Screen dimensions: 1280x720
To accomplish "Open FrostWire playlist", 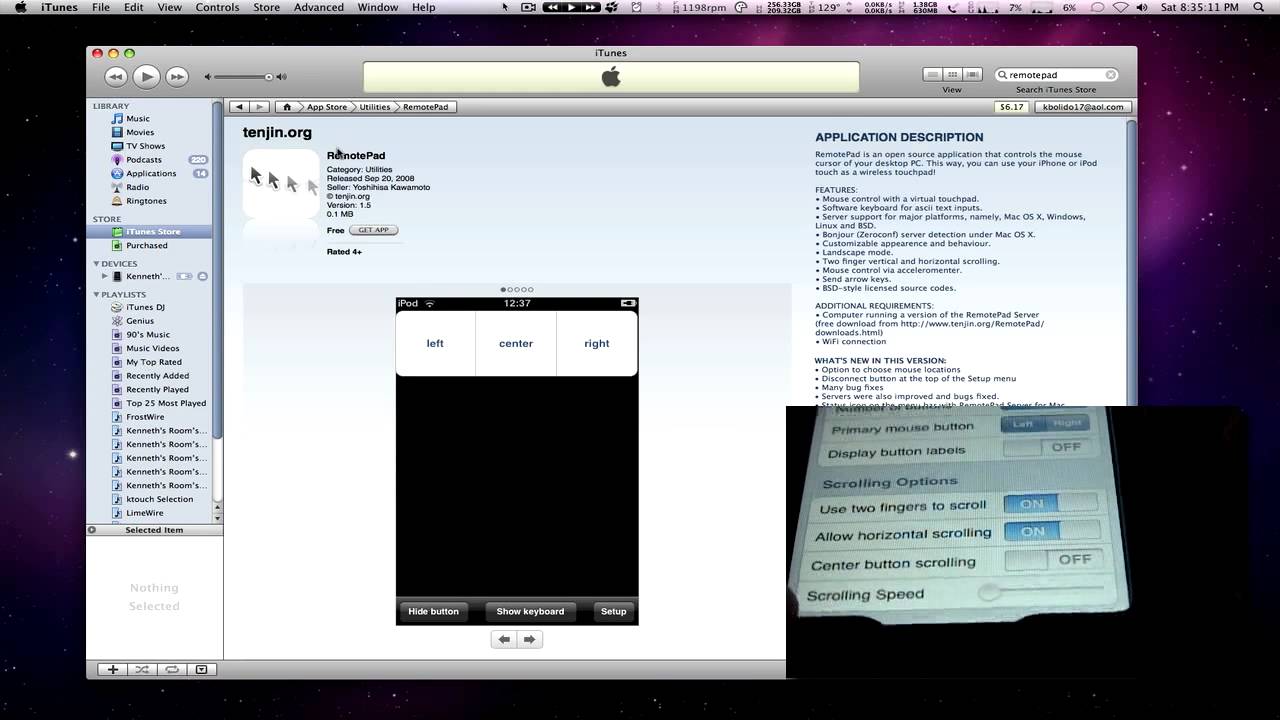I will click(145, 417).
